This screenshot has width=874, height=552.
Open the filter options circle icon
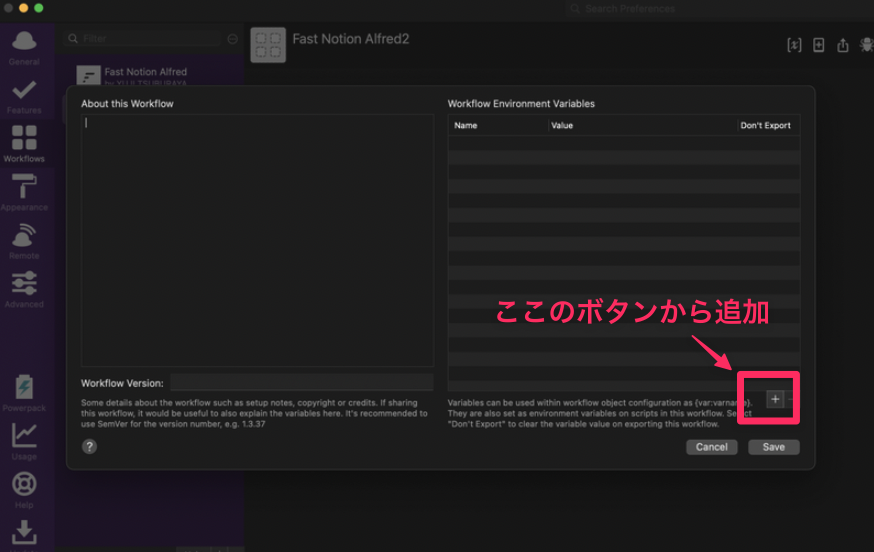point(232,38)
